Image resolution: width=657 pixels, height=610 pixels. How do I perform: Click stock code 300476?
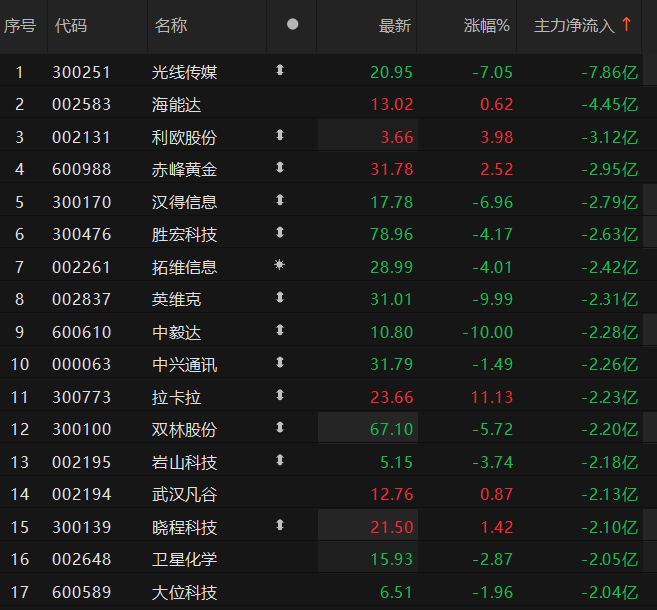pos(81,235)
